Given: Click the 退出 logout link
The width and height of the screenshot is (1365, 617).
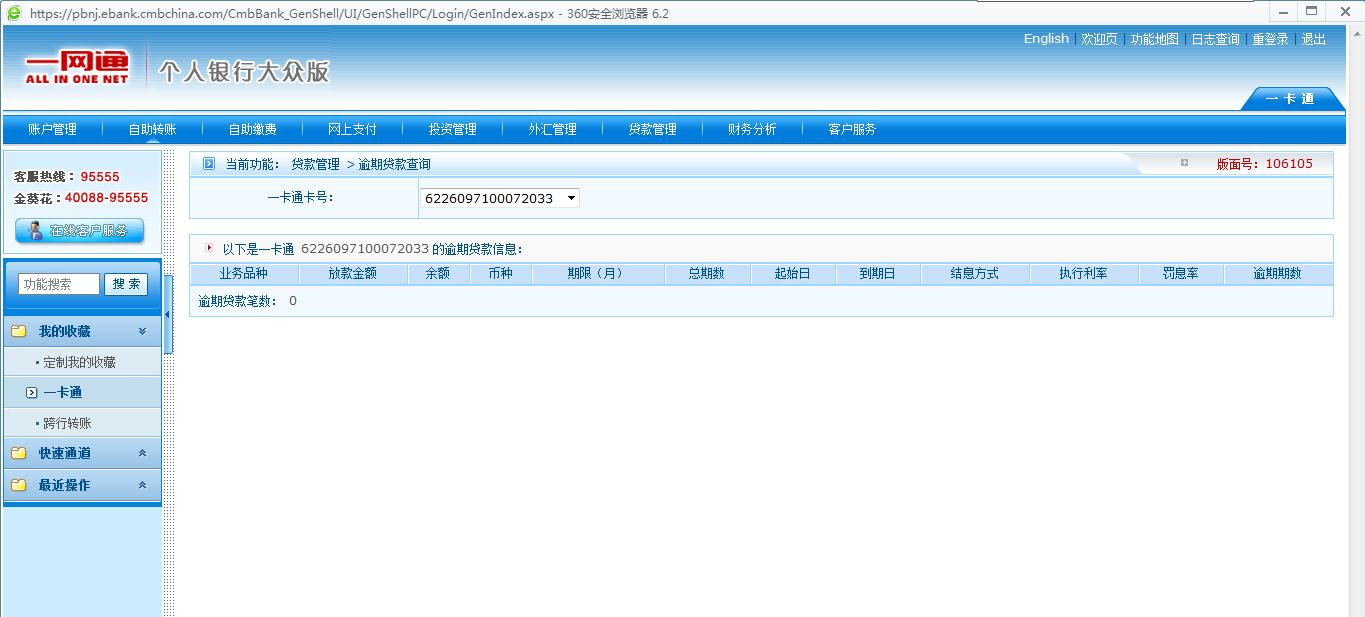Looking at the screenshot, I should point(1313,39).
